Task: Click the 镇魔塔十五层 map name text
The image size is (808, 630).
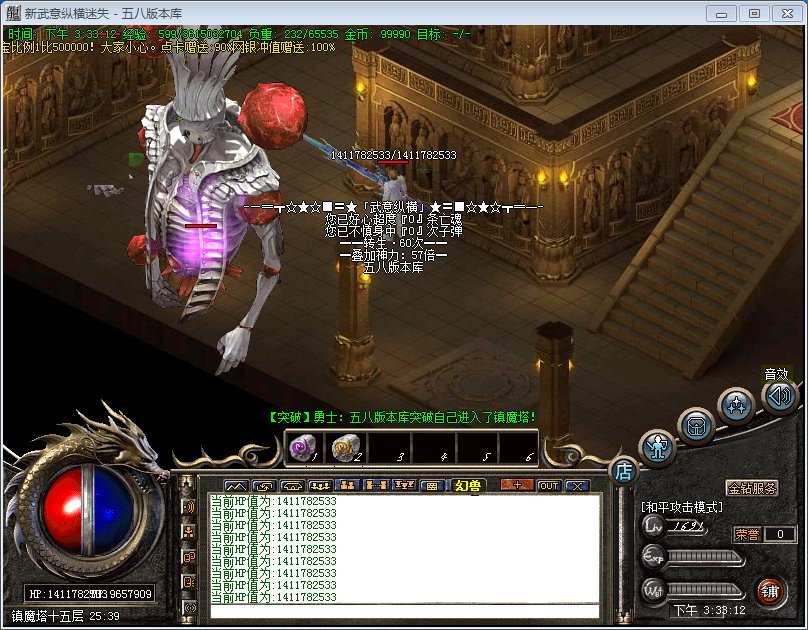Action: click(47, 616)
